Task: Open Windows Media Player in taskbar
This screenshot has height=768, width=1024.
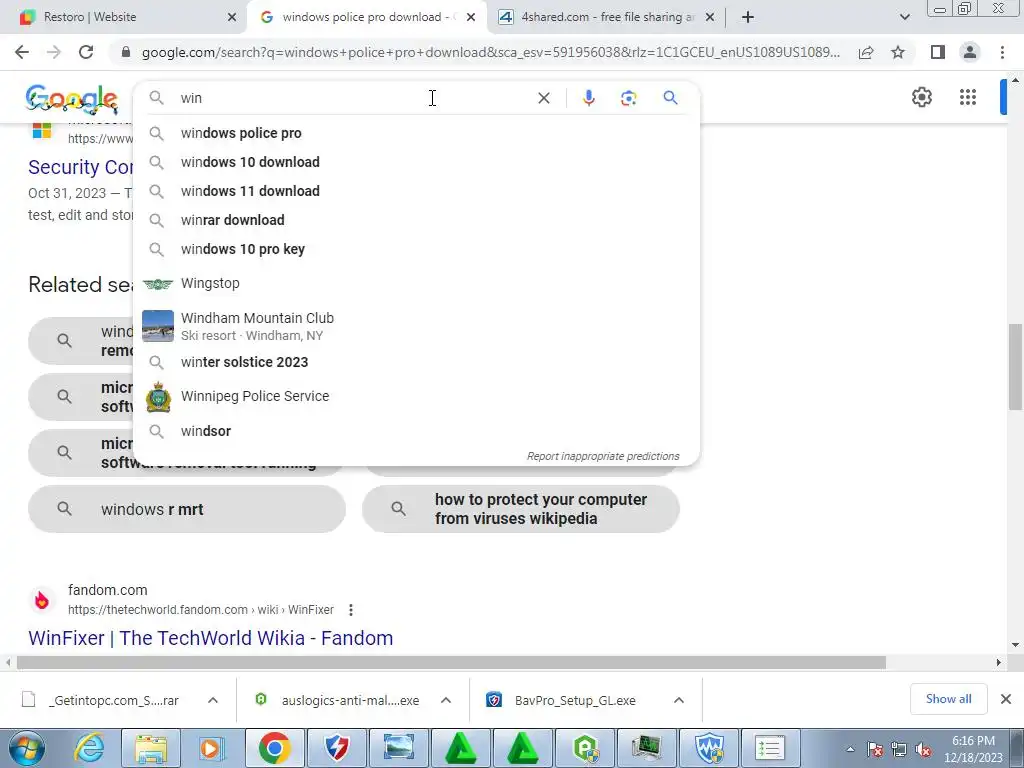Action: point(211,748)
